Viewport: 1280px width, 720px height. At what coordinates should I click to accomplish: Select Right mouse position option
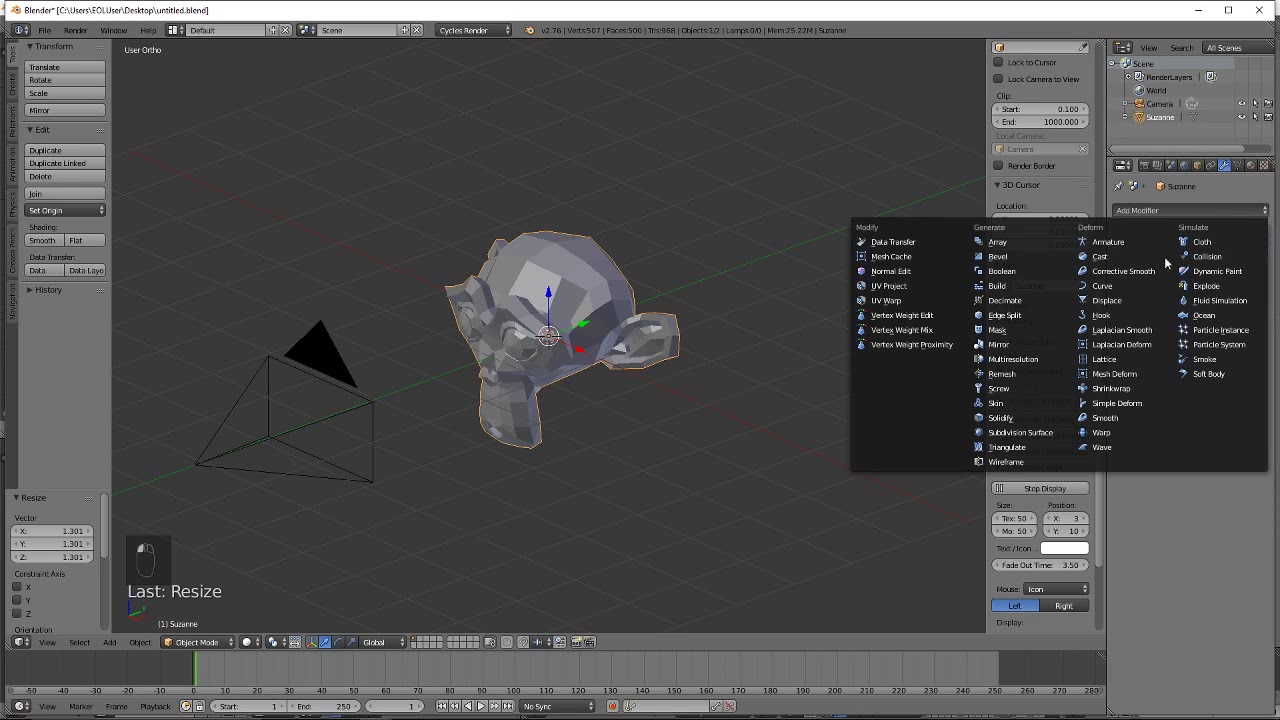point(1064,606)
